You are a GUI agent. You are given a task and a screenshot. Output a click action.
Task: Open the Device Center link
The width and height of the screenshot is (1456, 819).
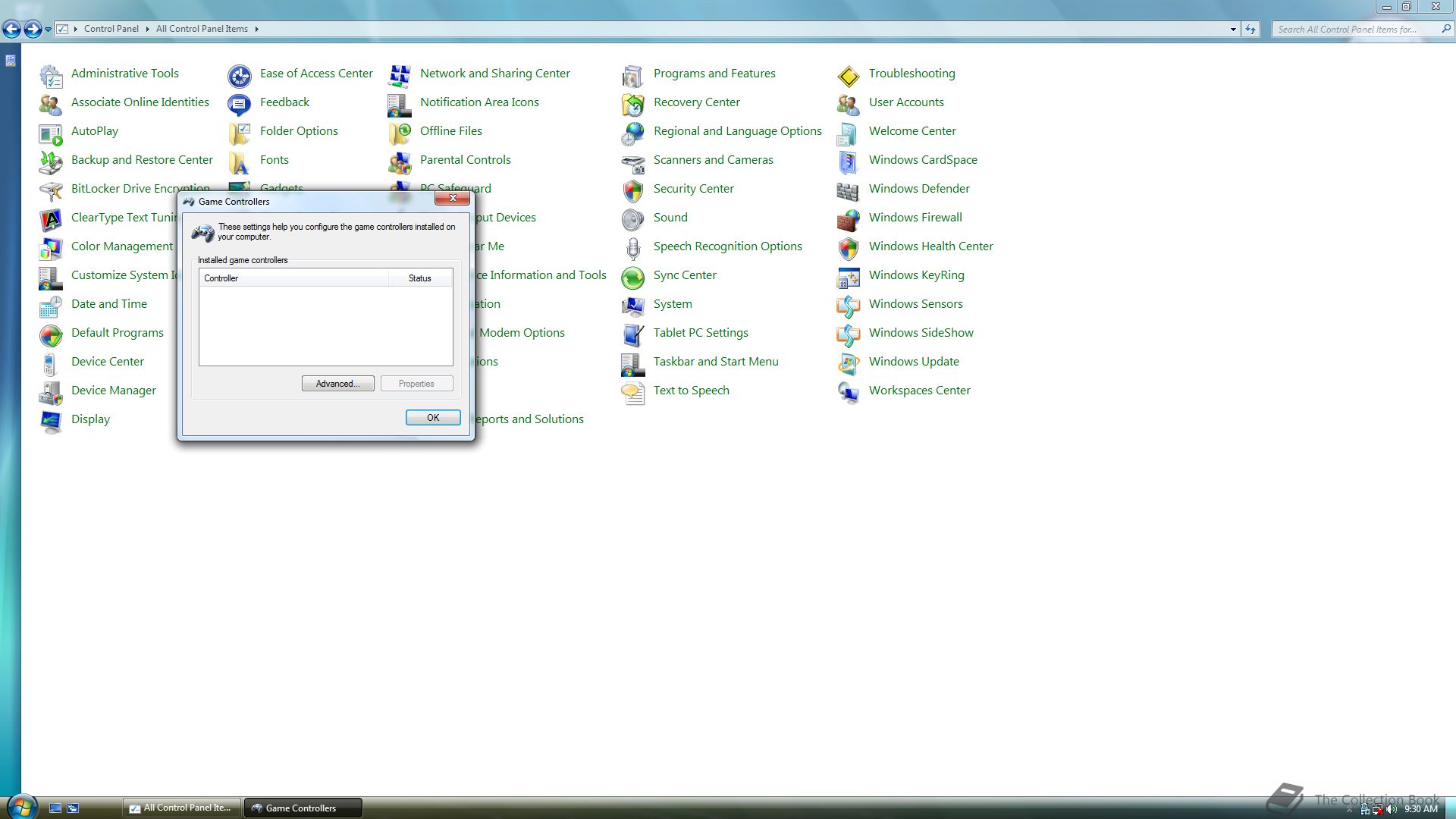pyautogui.click(x=108, y=362)
